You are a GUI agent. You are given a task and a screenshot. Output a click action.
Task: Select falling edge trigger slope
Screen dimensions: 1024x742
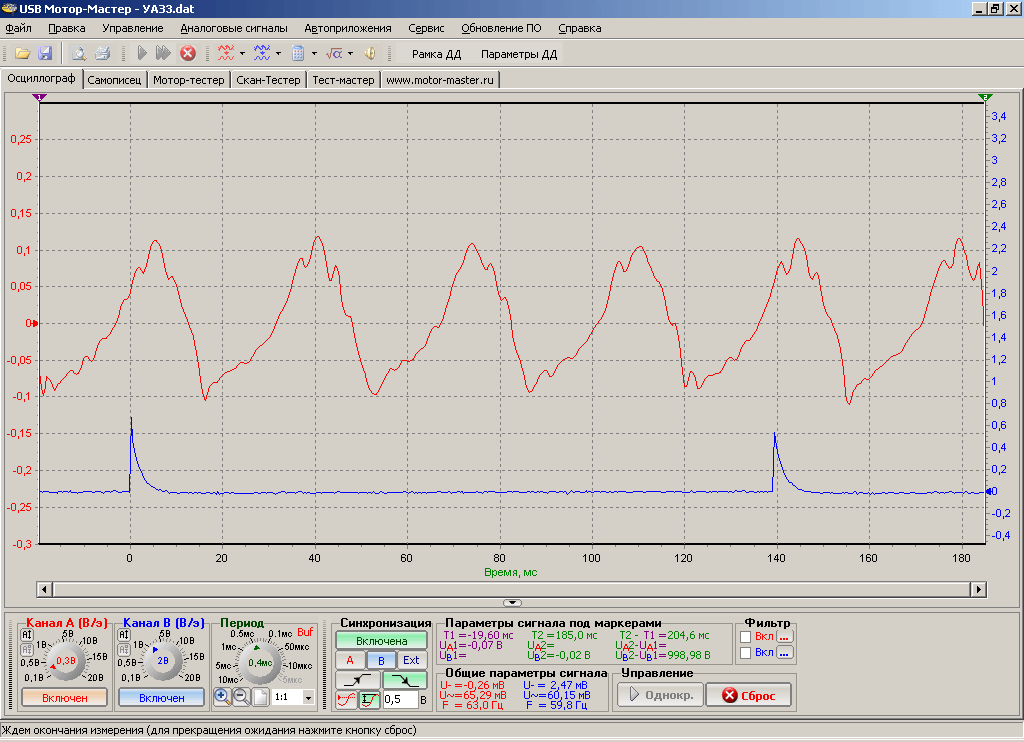pos(405,680)
